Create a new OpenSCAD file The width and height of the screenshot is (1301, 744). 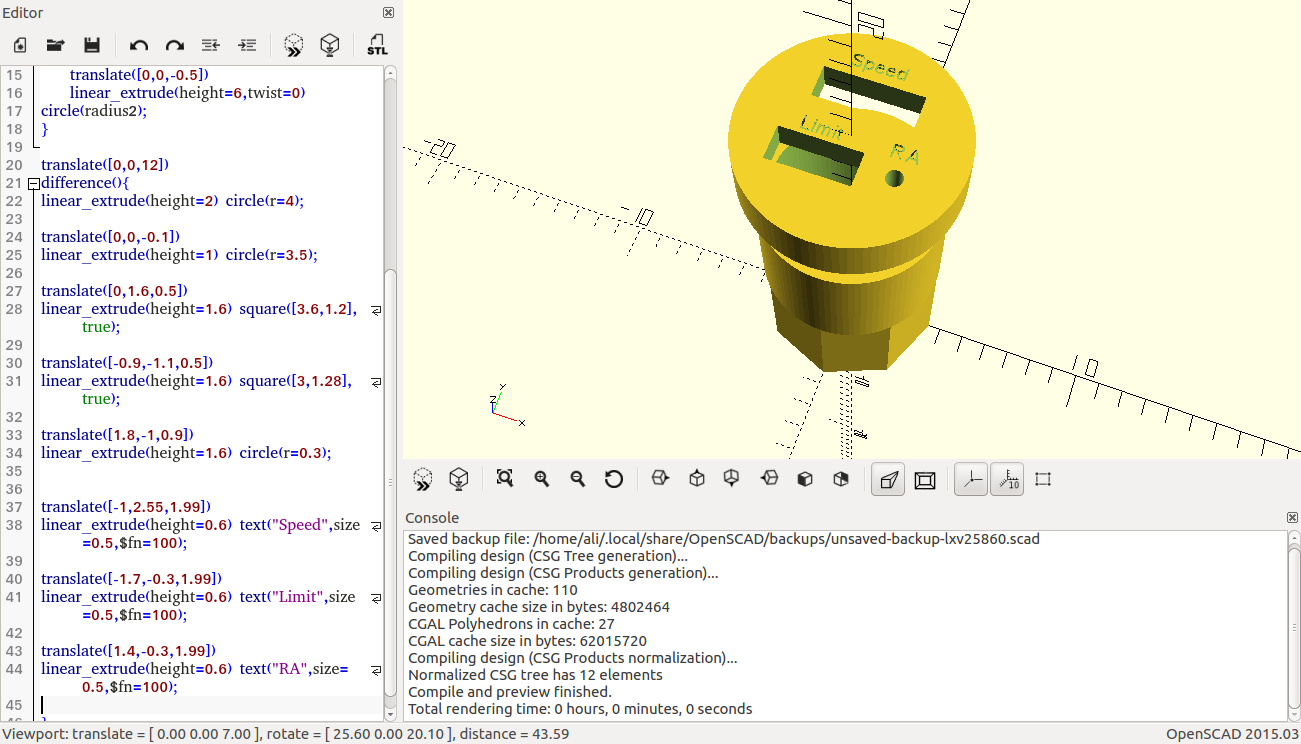coord(19,45)
